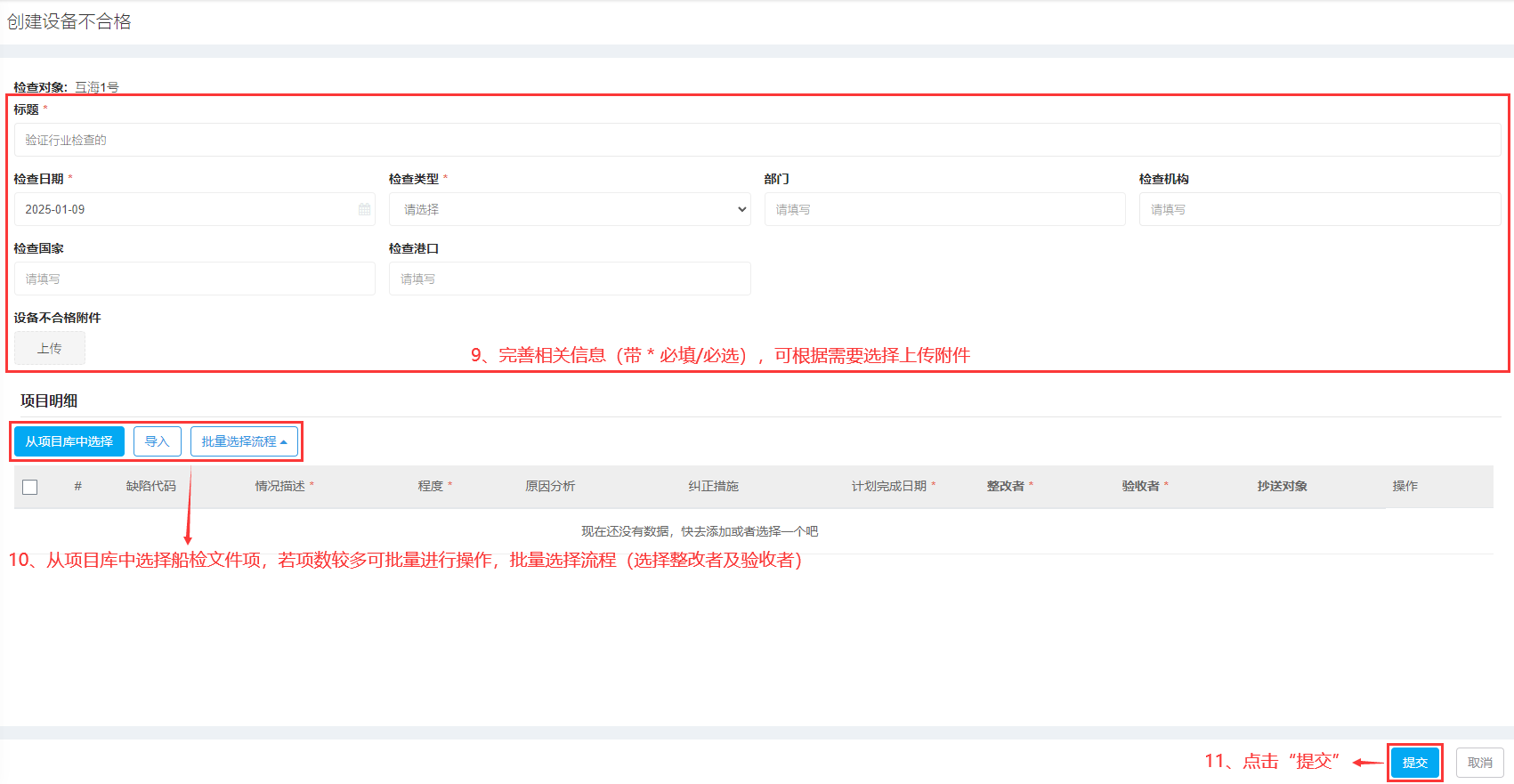Image resolution: width=1514 pixels, height=784 pixels.
Task: Click the 情况描述 column header
Action: point(280,486)
